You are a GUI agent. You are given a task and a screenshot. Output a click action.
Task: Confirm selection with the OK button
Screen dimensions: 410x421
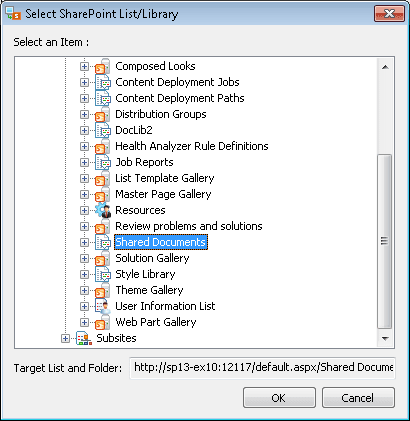(x=279, y=398)
